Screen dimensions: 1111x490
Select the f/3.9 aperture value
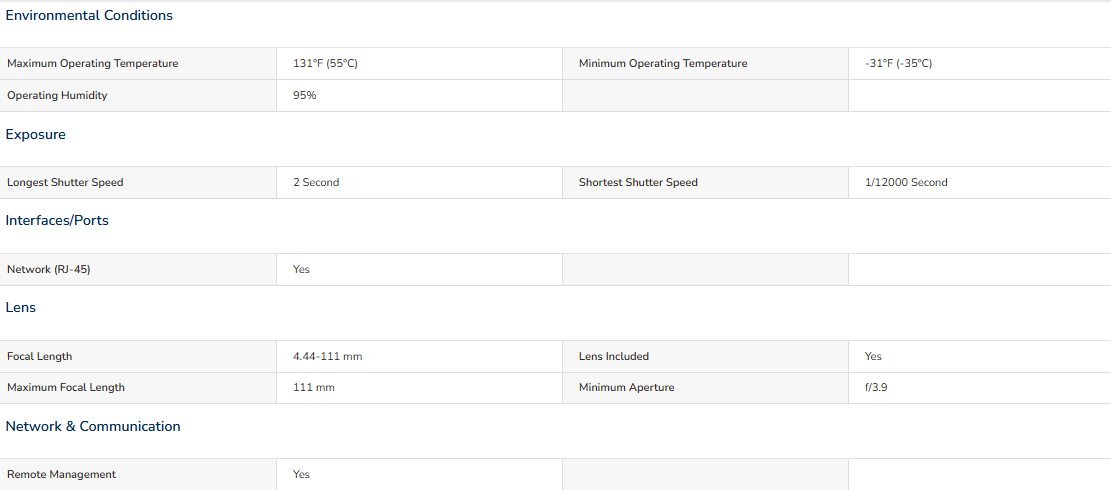point(876,388)
